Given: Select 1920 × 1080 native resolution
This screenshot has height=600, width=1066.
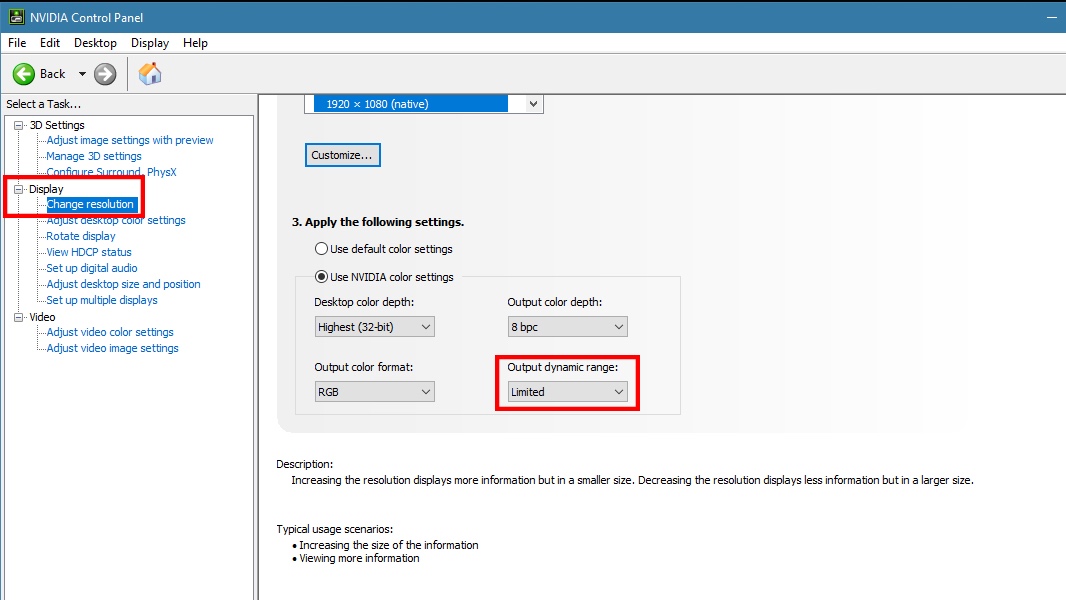Looking at the screenshot, I should pos(410,104).
